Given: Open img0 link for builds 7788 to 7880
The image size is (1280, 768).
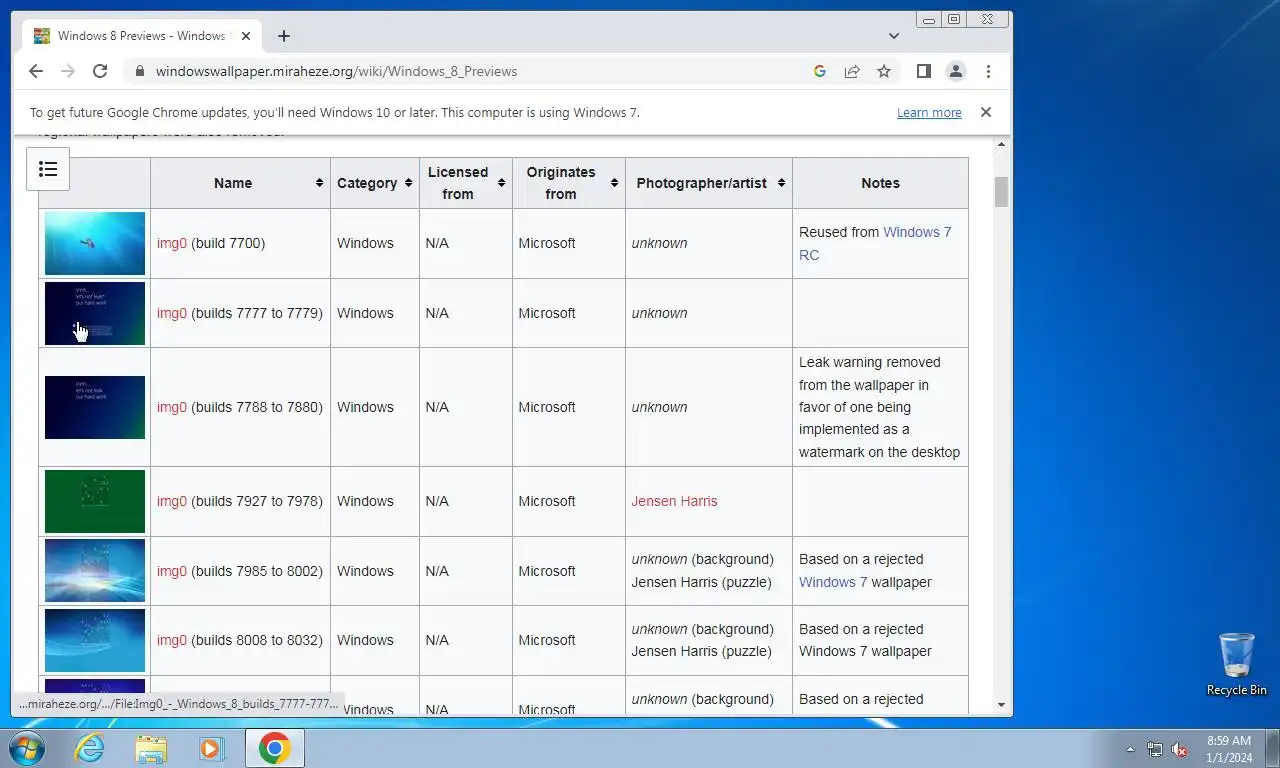Looking at the screenshot, I should 172,407.
